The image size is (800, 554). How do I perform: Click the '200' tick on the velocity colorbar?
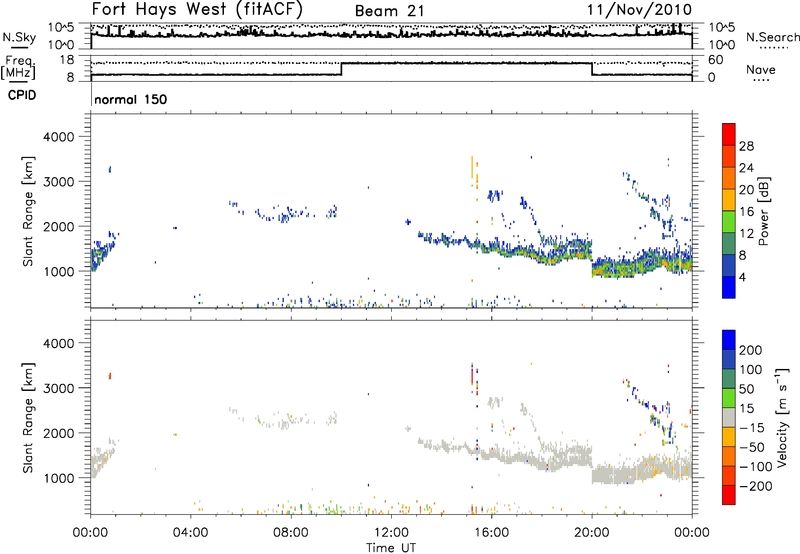tap(751, 350)
